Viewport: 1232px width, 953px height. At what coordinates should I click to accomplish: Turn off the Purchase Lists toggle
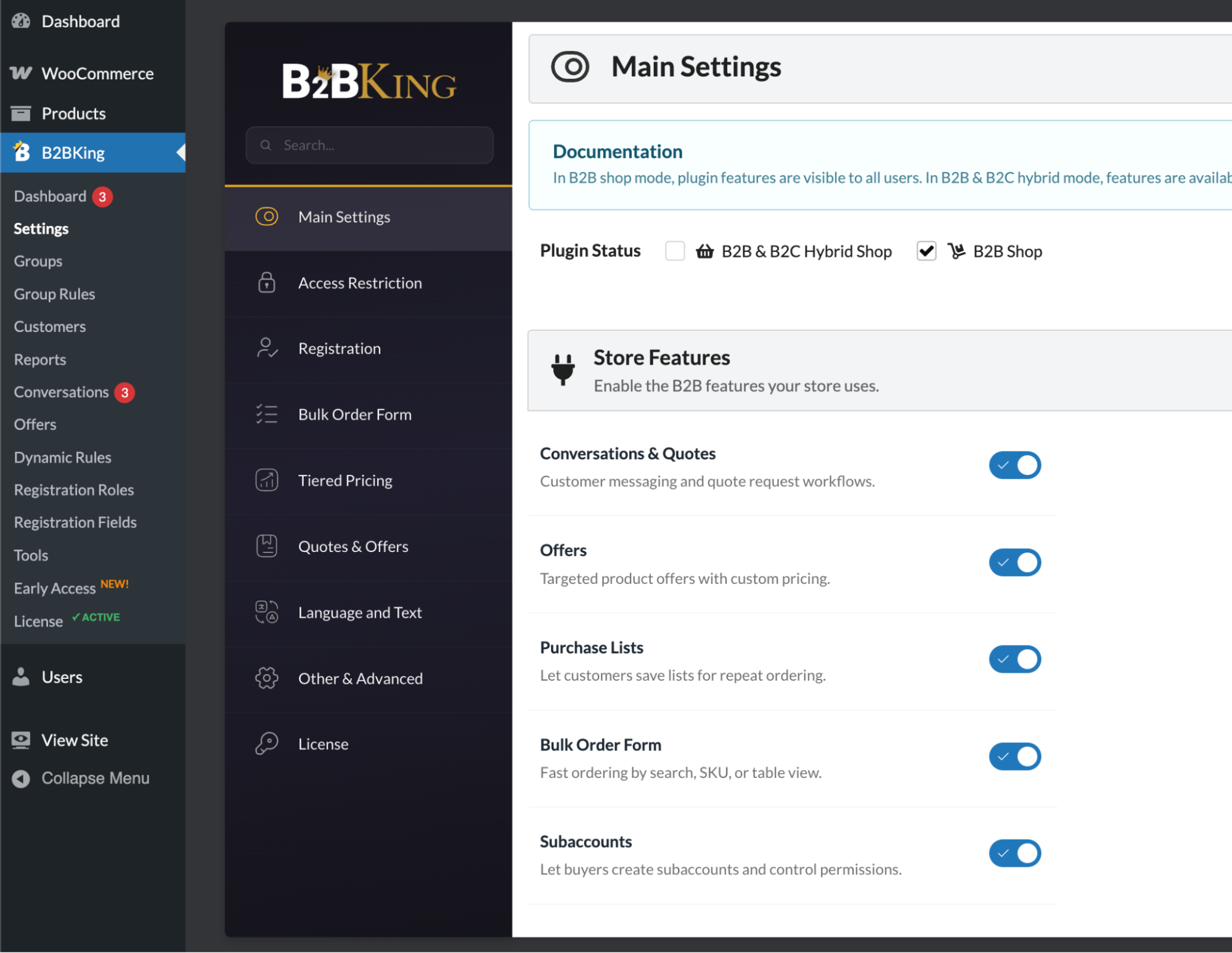[1015, 659]
